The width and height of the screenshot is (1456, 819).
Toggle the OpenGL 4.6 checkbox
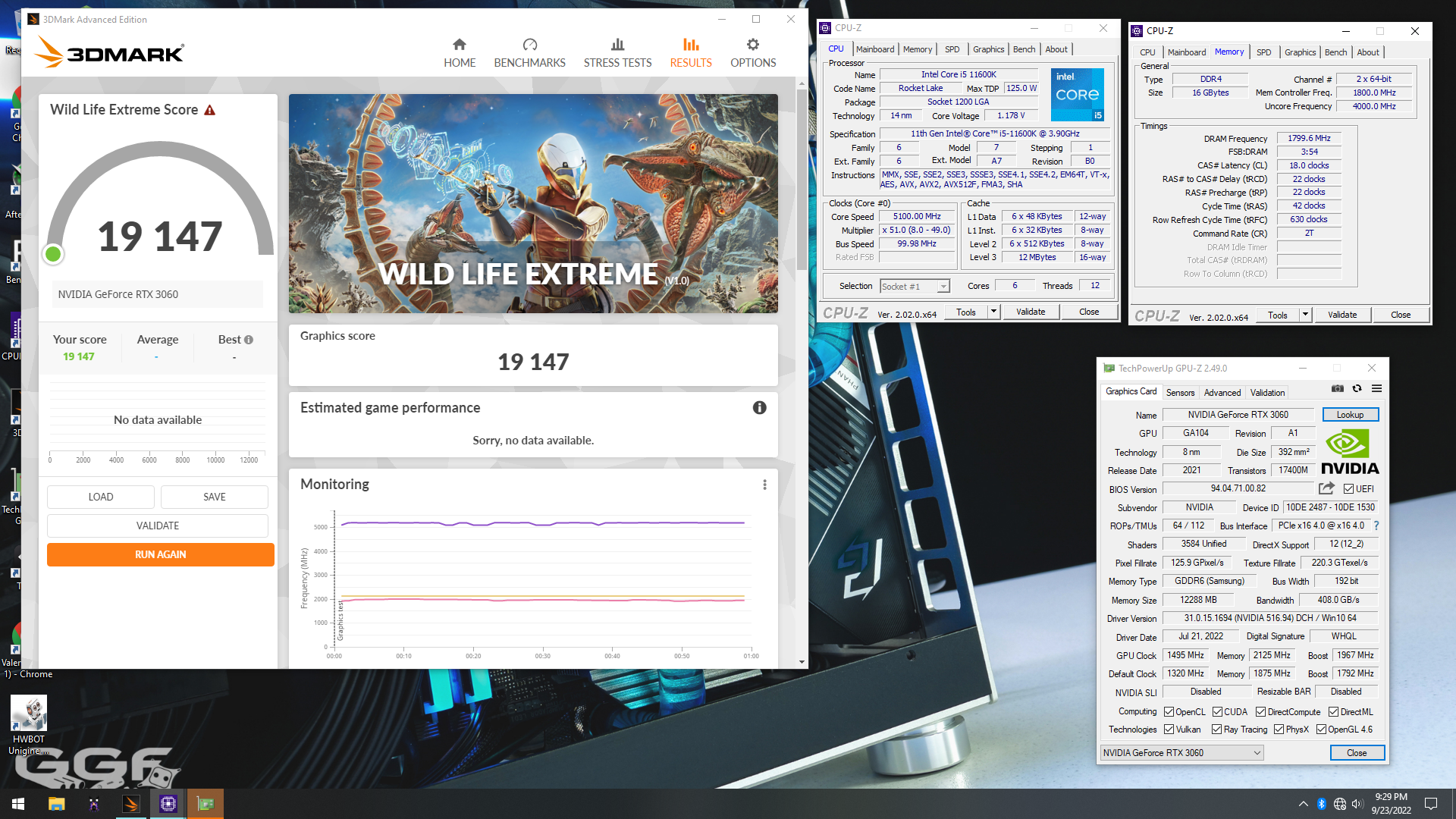pyautogui.click(x=1321, y=730)
